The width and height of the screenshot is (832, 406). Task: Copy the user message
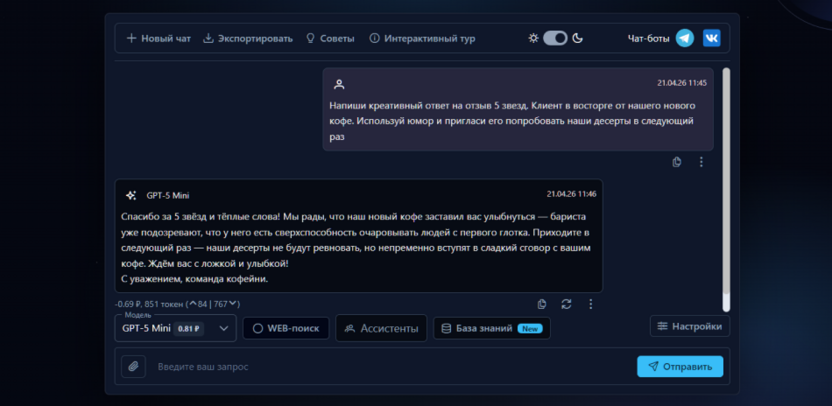point(677,162)
